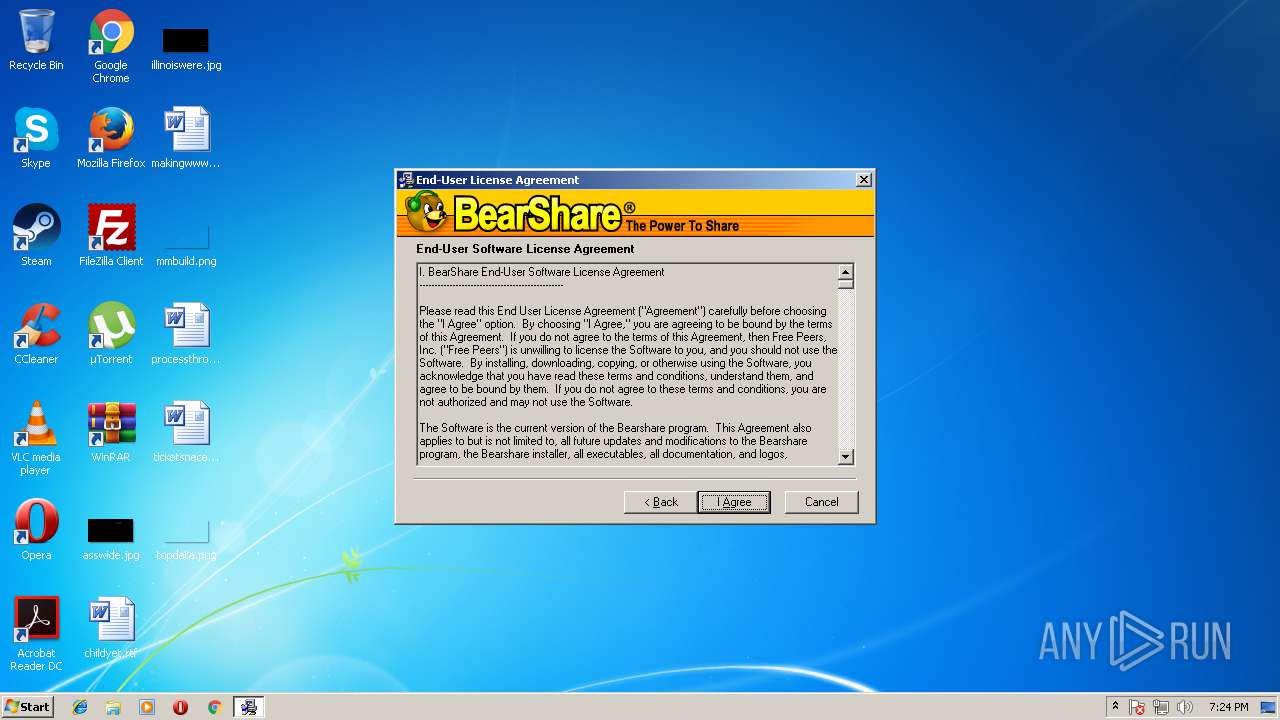
Task: Open the Windows Start menu
Action: (27, 707)
